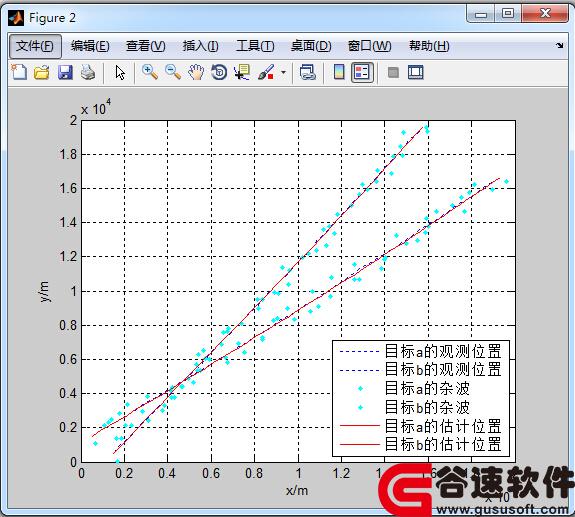Viewport: 575px width, 517px height.
Task: Open the 窗口(W) menu
Action: pyautogui.click(x=369, y=46)
